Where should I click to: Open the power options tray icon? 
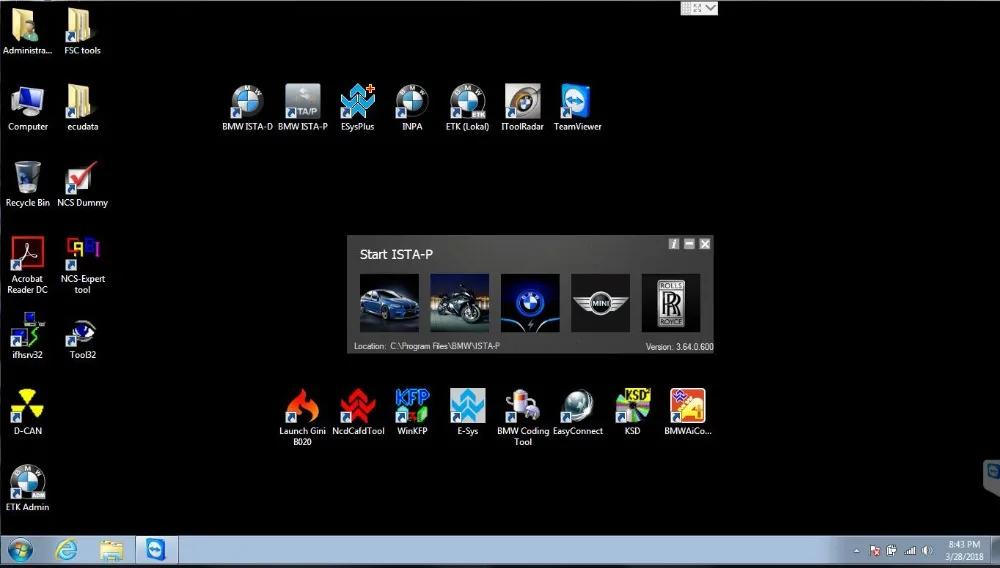[x=892, y=551]
